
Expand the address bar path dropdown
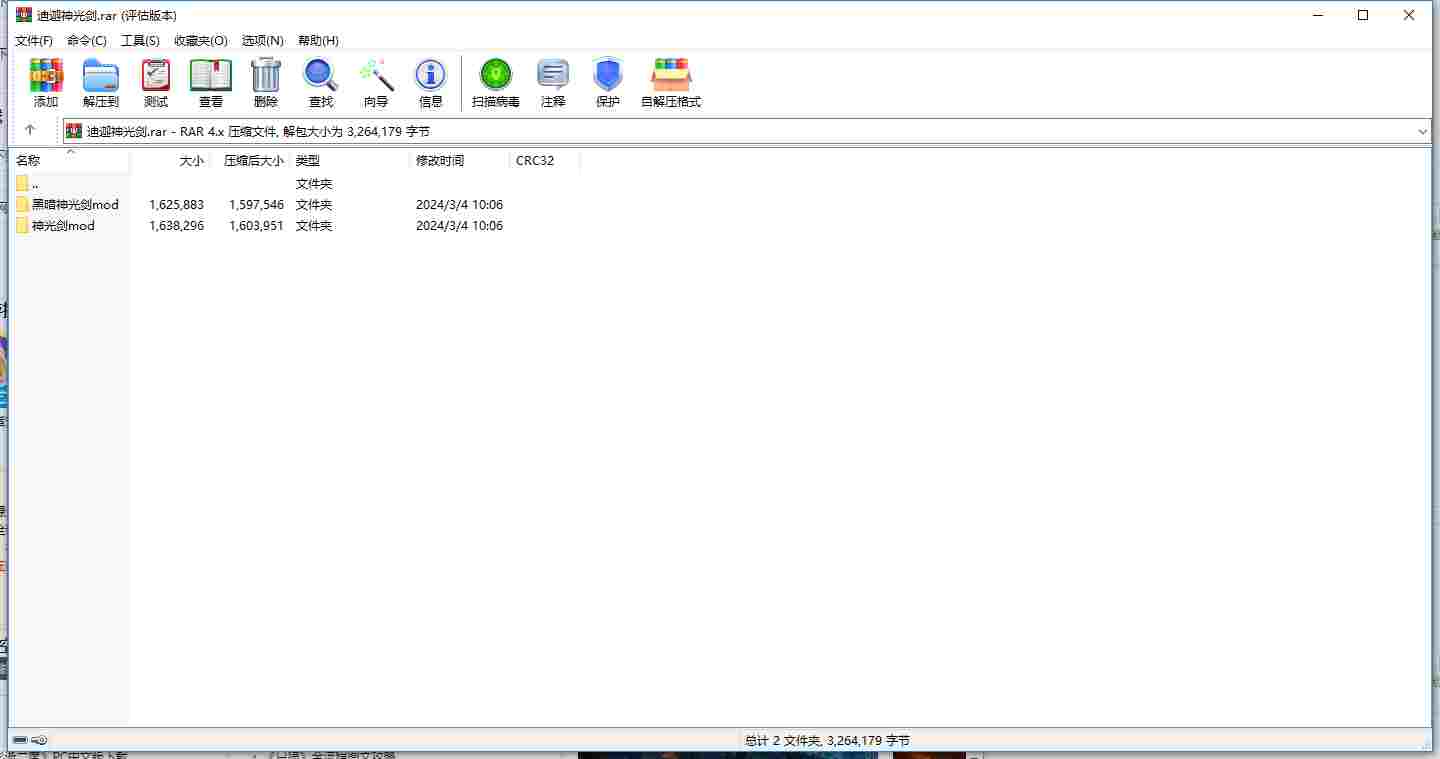pyautogui.click(x=1422, y=131)
